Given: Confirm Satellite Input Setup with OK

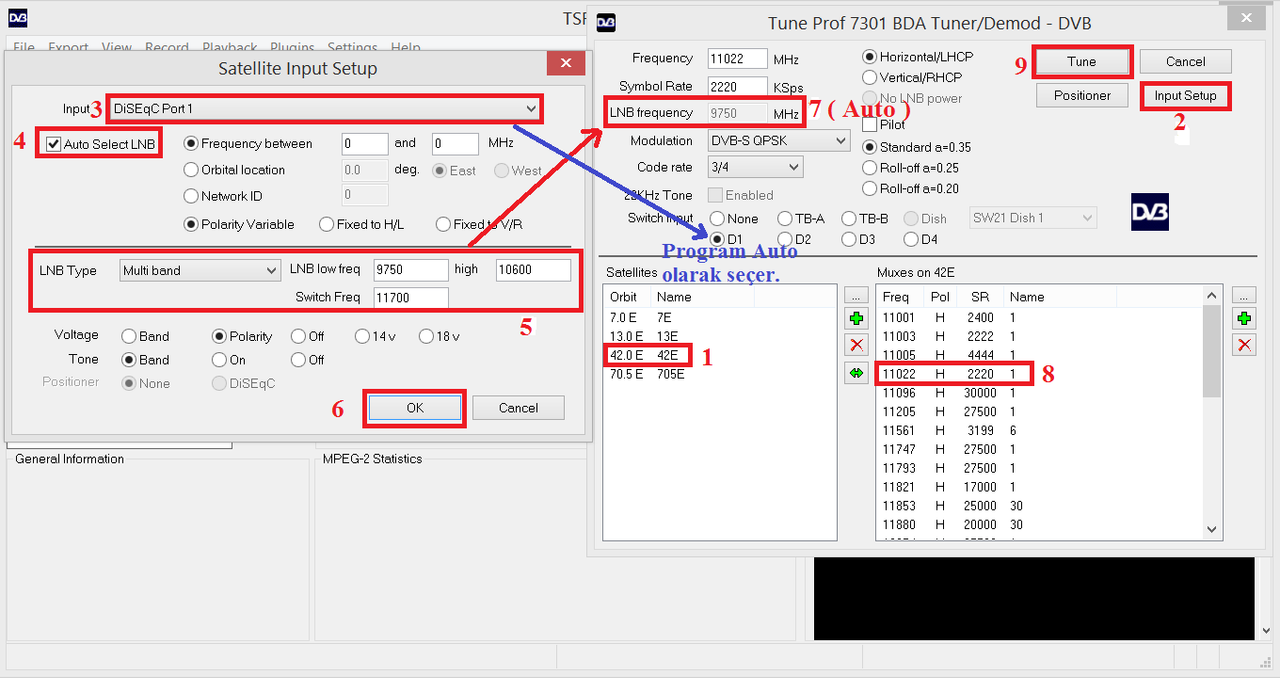Looking at the screenshot, I should point(415,408).
